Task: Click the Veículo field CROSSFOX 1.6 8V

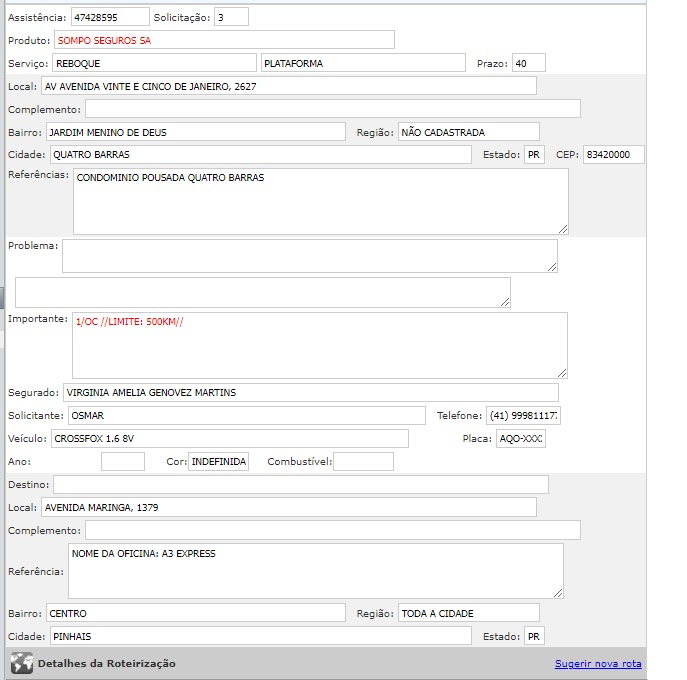Action: point(230,438)
